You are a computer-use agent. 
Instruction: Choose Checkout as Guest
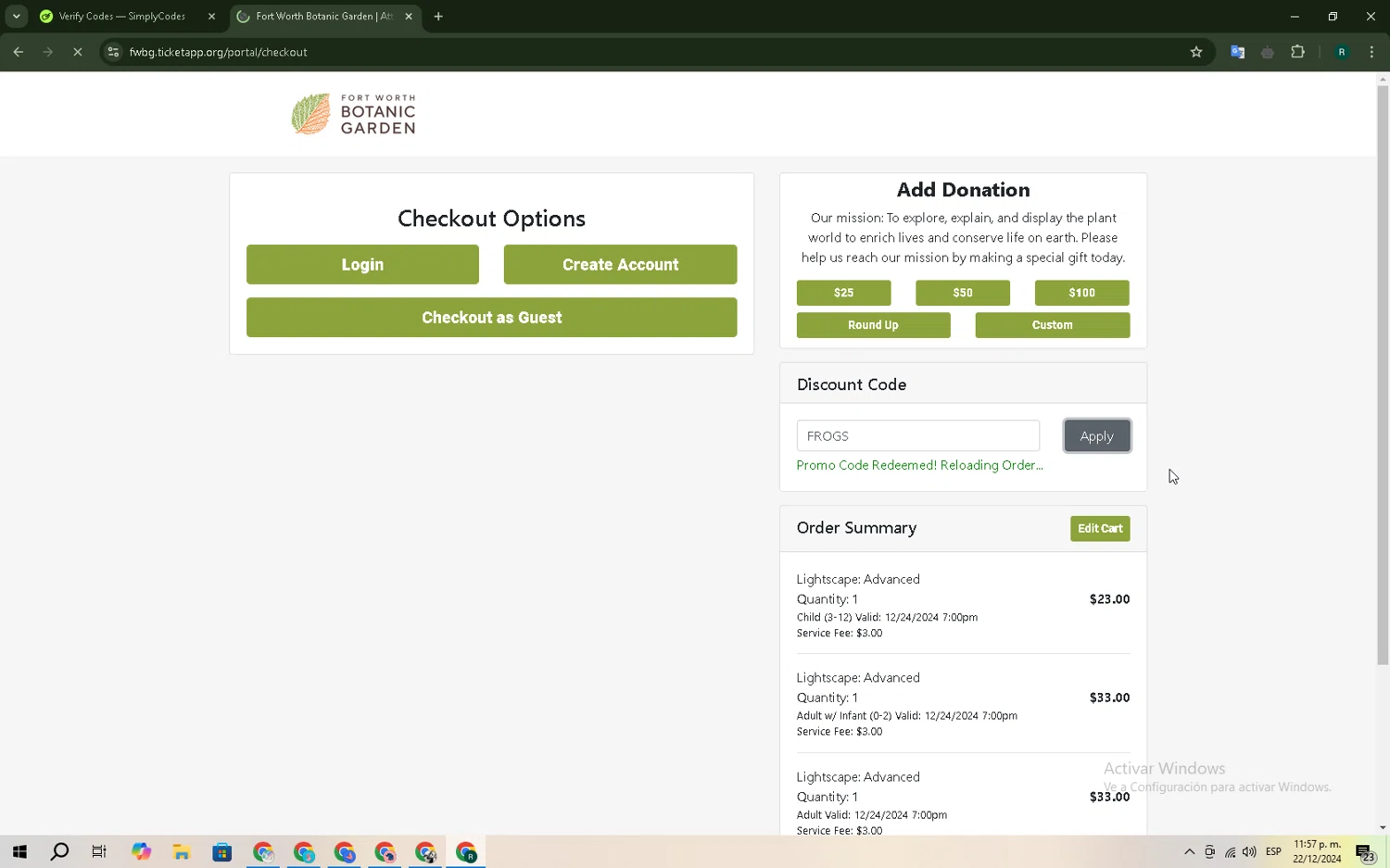[492, 317]
